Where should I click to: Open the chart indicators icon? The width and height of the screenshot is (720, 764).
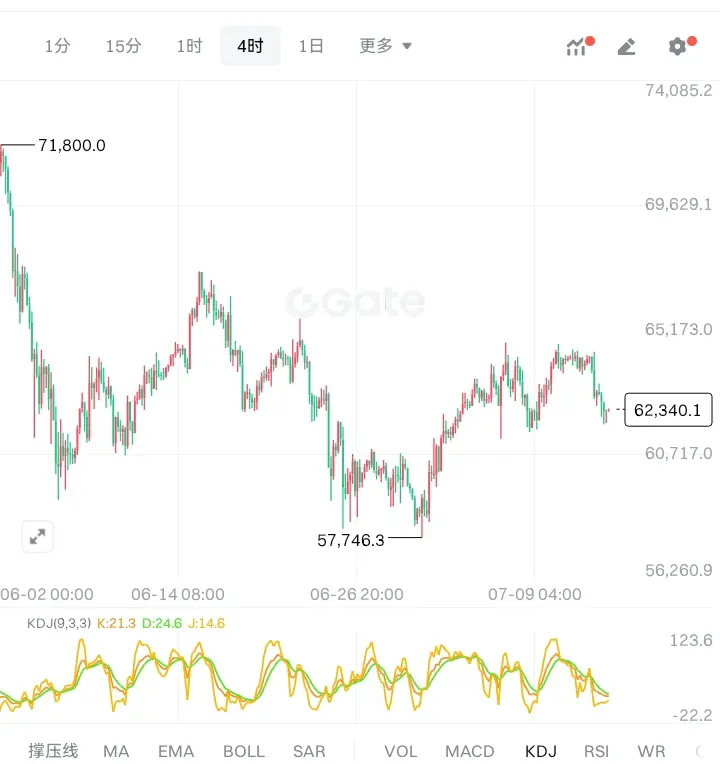pos(577,47)
